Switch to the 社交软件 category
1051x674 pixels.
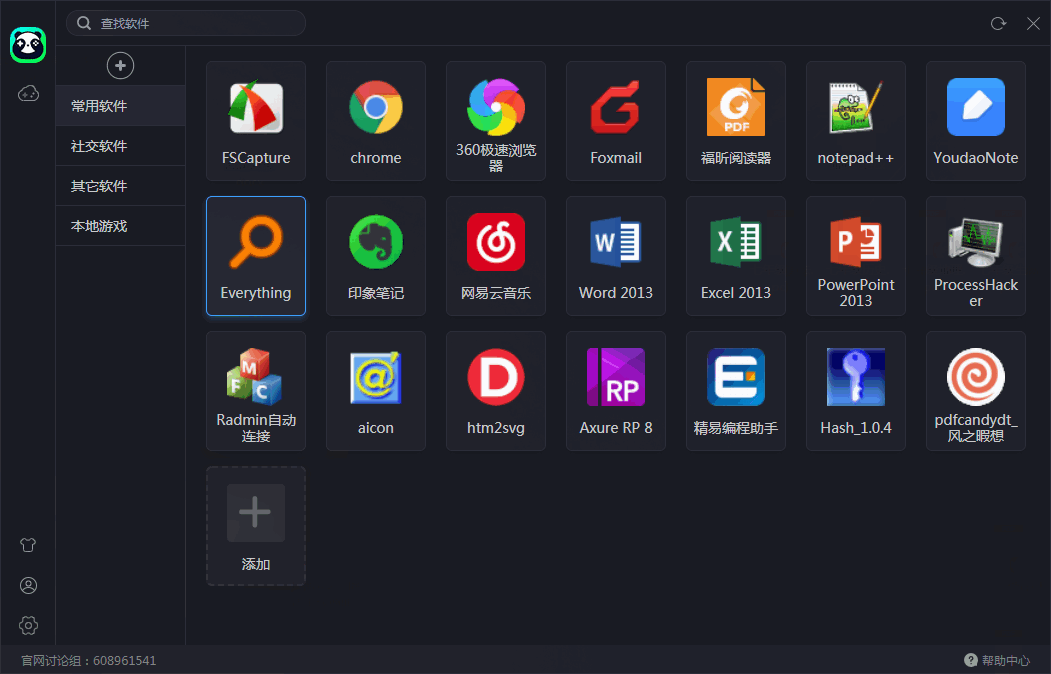click(121, 146)
